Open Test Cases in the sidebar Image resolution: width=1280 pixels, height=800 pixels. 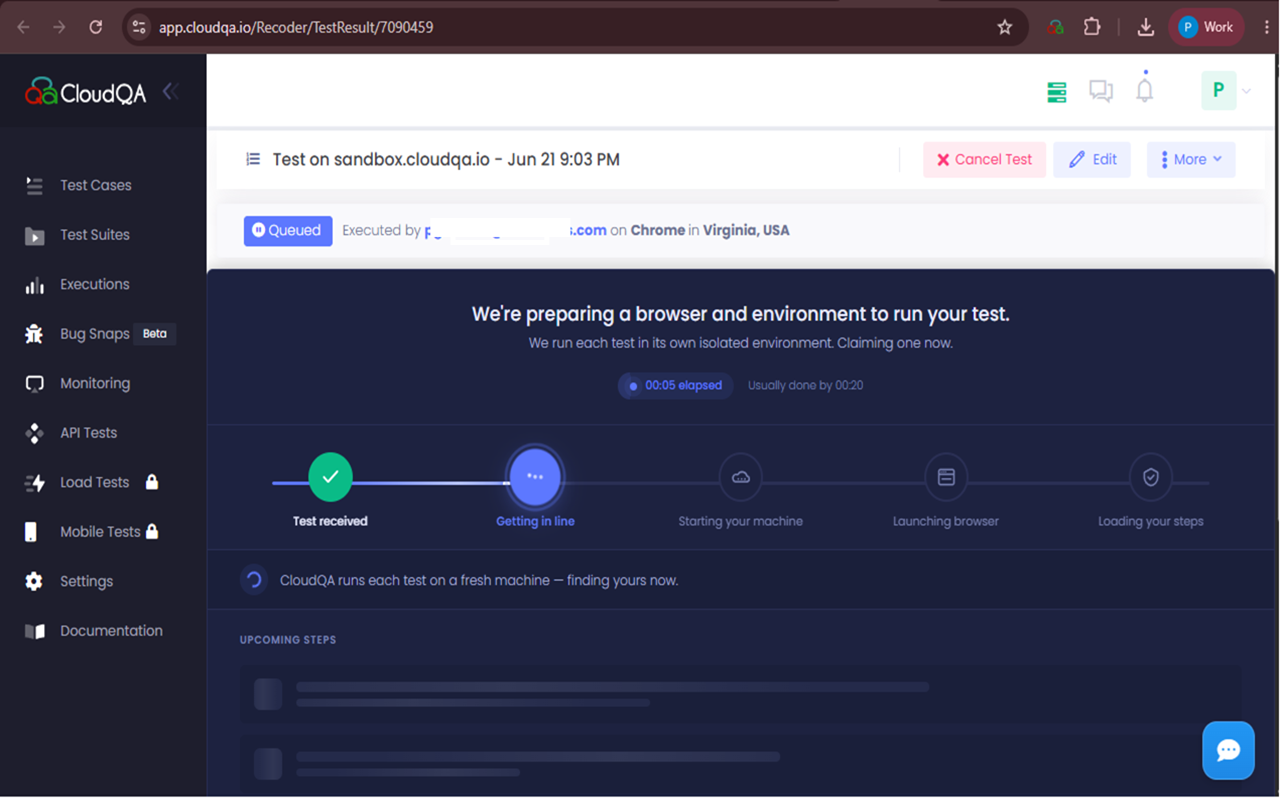tap(95, 185)
